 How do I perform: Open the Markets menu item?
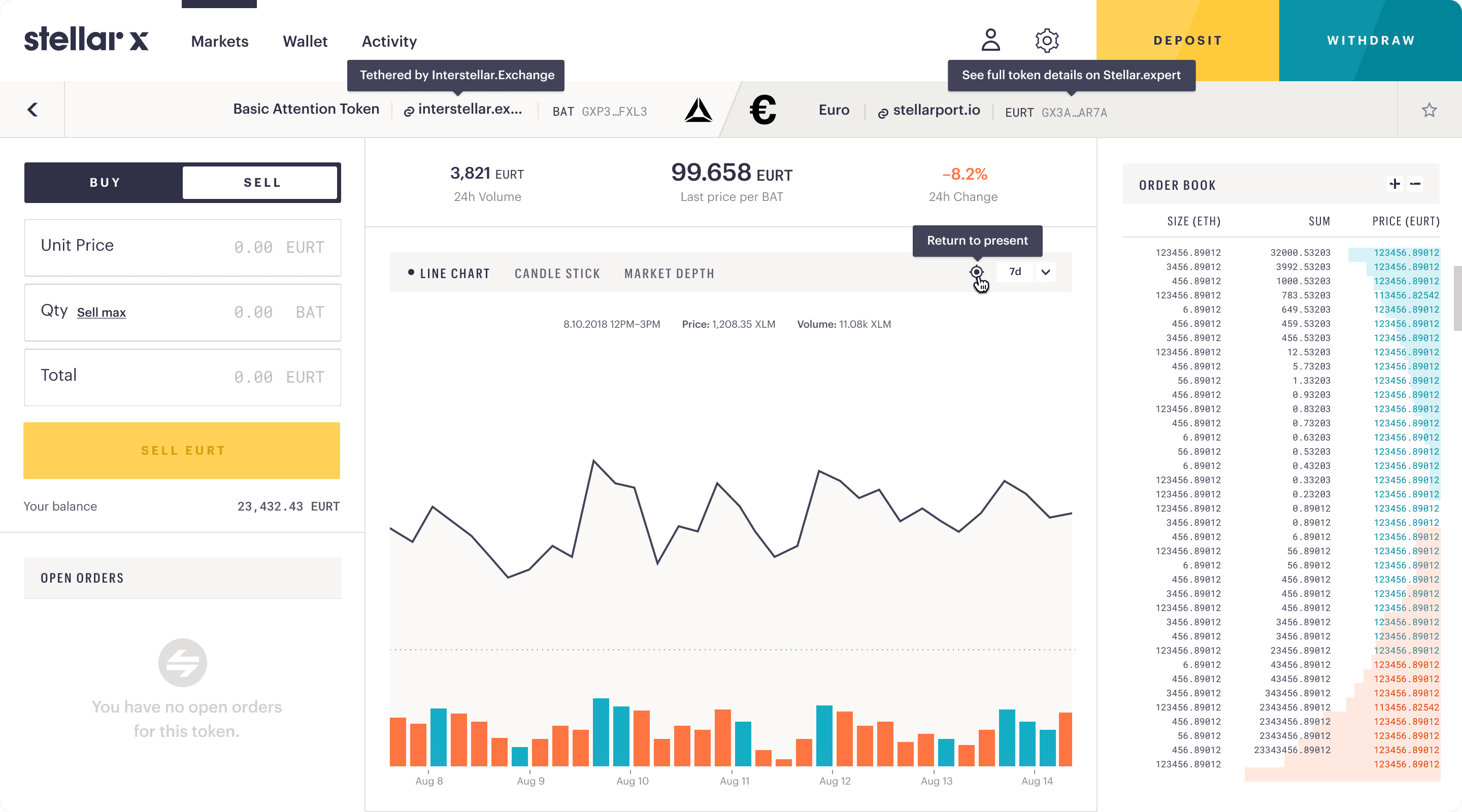pos(220,42)
